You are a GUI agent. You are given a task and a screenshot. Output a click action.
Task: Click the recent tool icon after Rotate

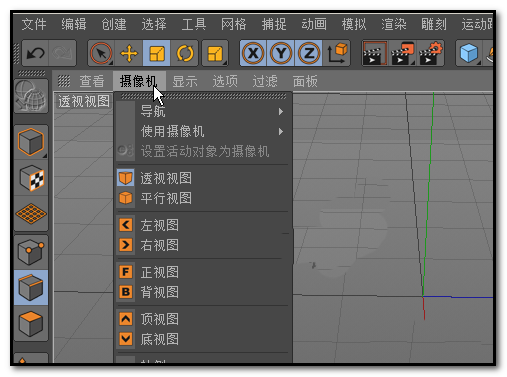pos(215,53)
